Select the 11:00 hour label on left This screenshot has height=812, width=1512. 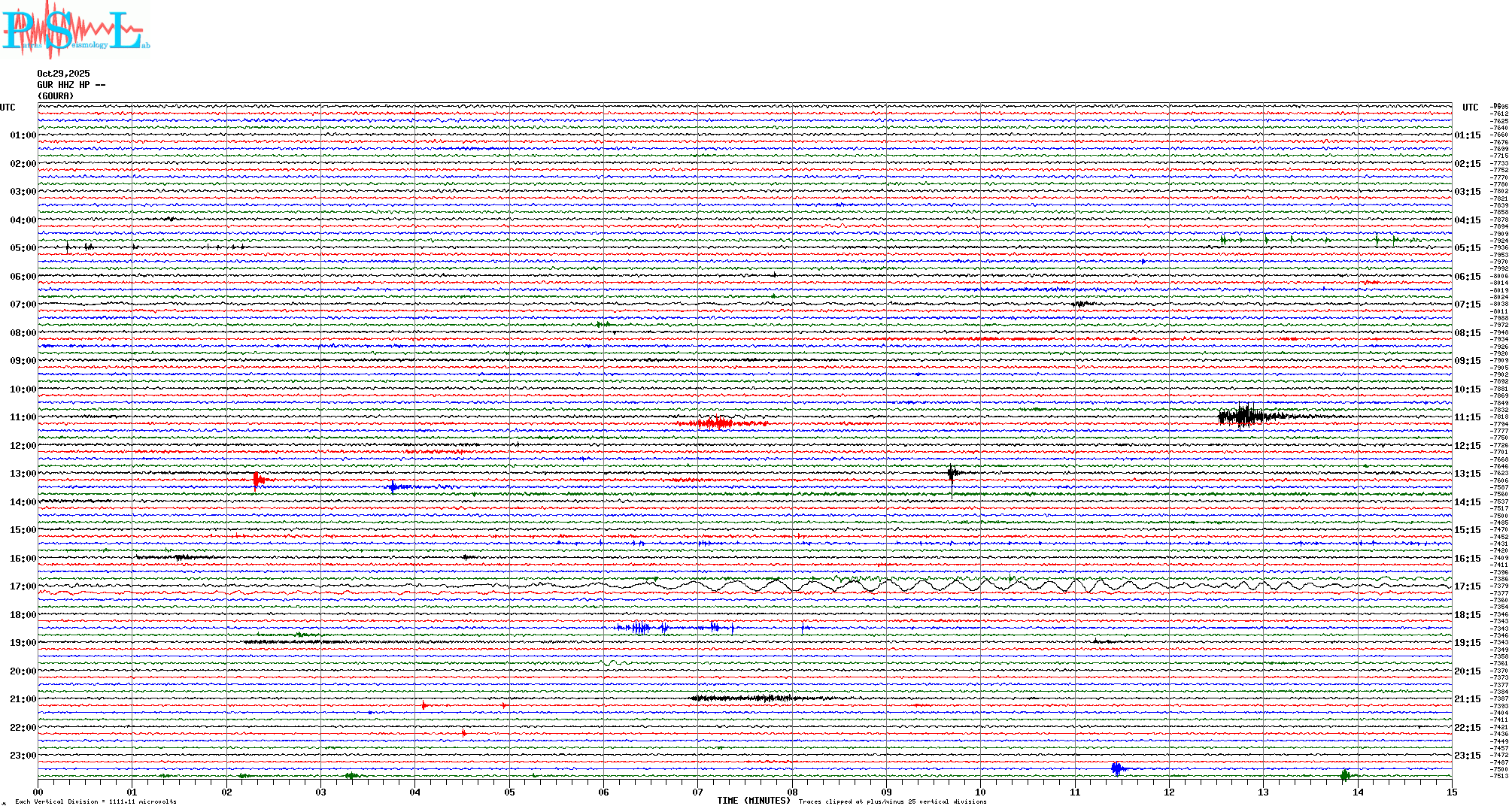pyautogui.click(x=23, y=417)
